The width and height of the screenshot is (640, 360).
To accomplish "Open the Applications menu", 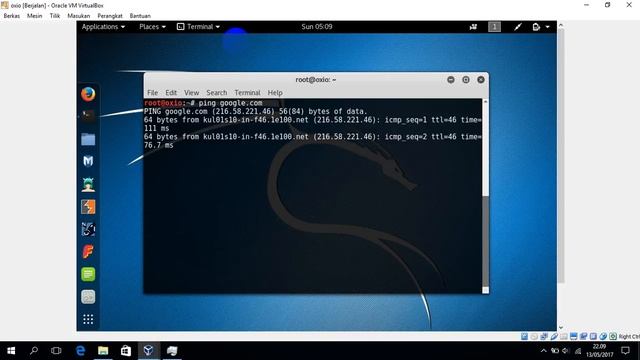I will [103, 27].
